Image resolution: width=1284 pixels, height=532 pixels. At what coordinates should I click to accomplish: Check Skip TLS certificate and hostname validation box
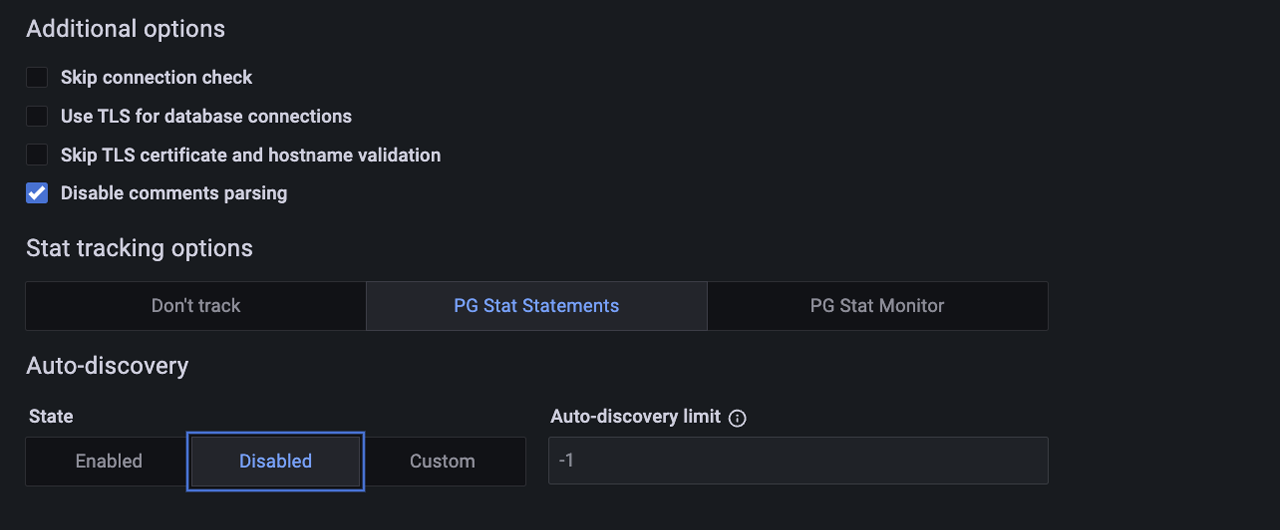pos(37,155)
